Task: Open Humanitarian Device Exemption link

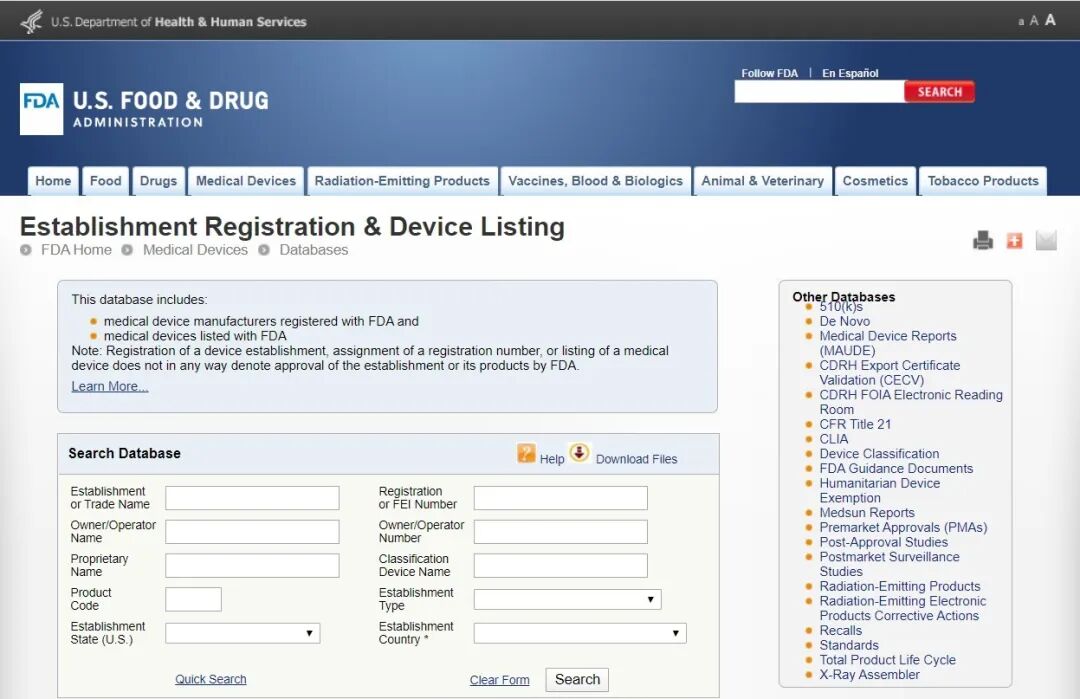Action: click(x=880, y=490)
